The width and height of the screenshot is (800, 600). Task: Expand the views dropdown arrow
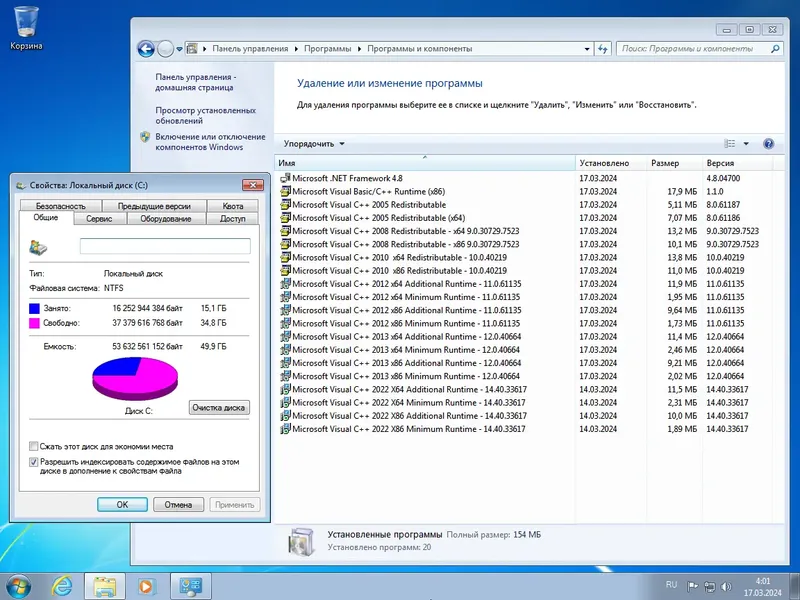(x=746, y=144)
